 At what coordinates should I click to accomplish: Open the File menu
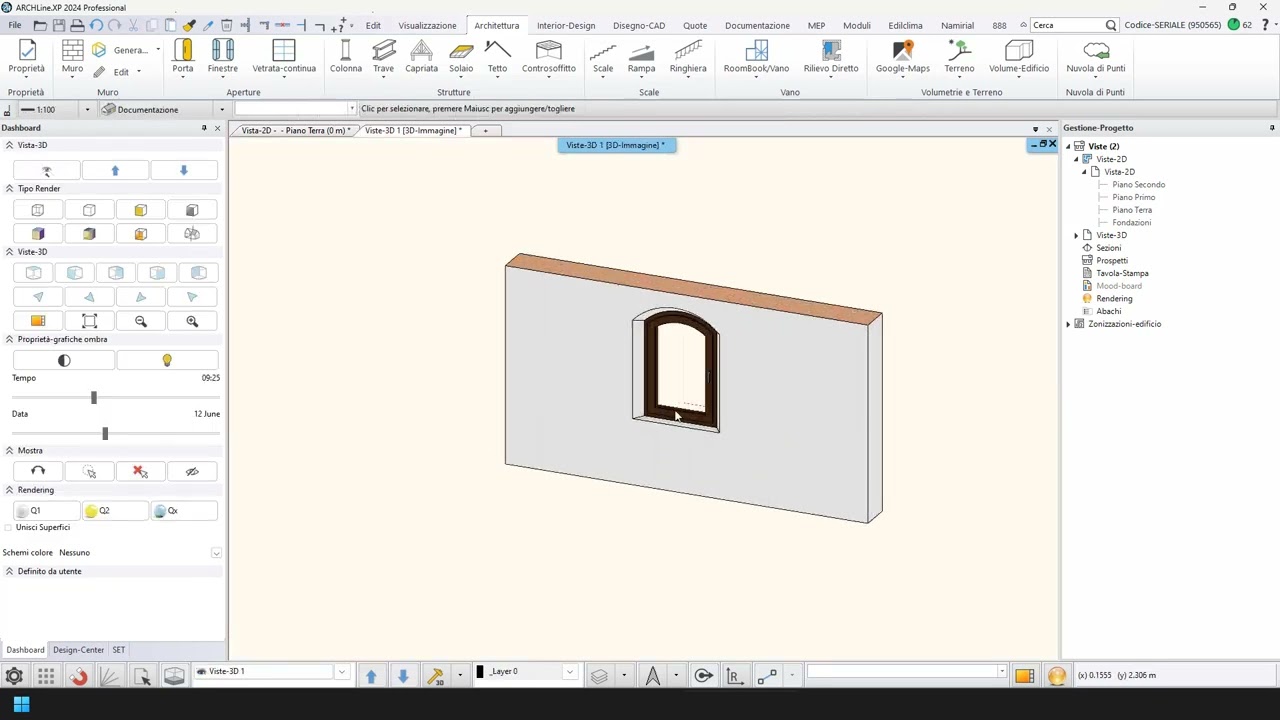pyautogui.click(x=14, y=25)
